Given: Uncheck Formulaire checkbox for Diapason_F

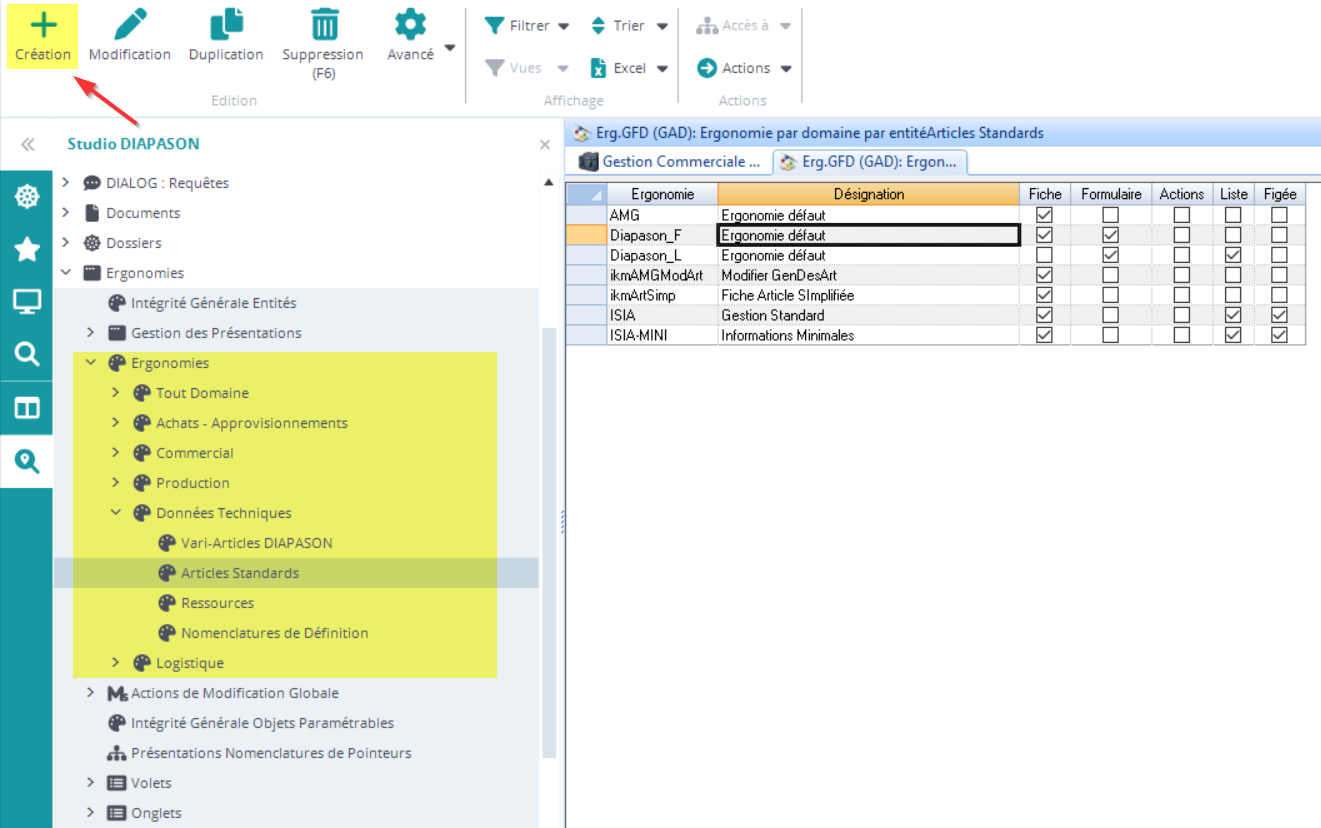Looking at the screenshot, I should pos(1110,235).
